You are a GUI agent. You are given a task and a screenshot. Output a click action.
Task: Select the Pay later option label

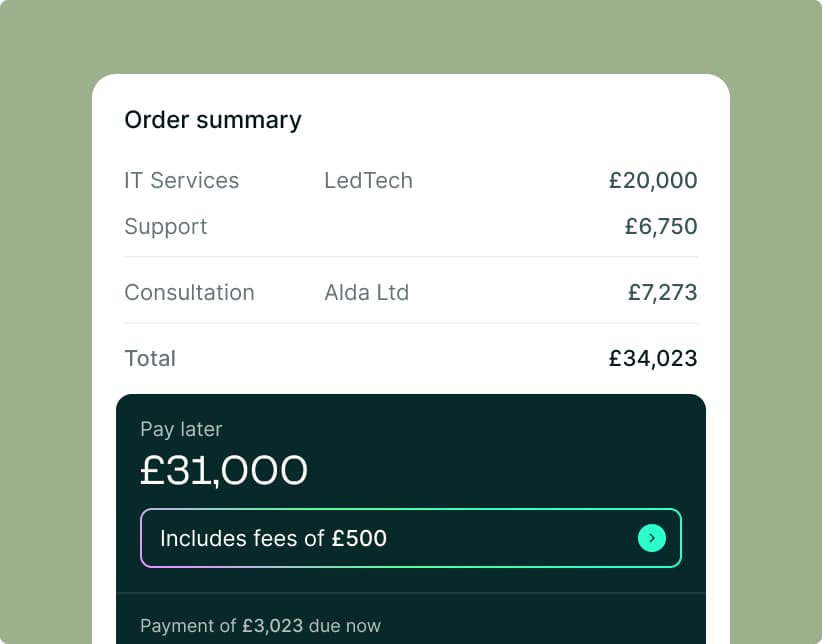pos(181,430)
